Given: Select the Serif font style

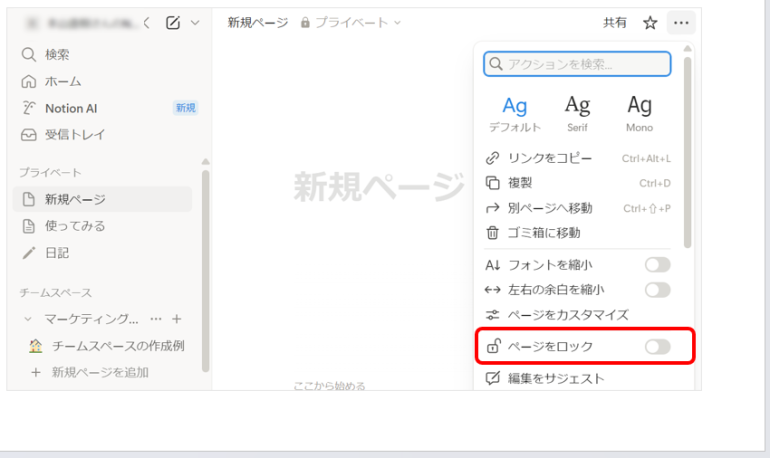Looking at the screenshot, I should click(577, 113).
